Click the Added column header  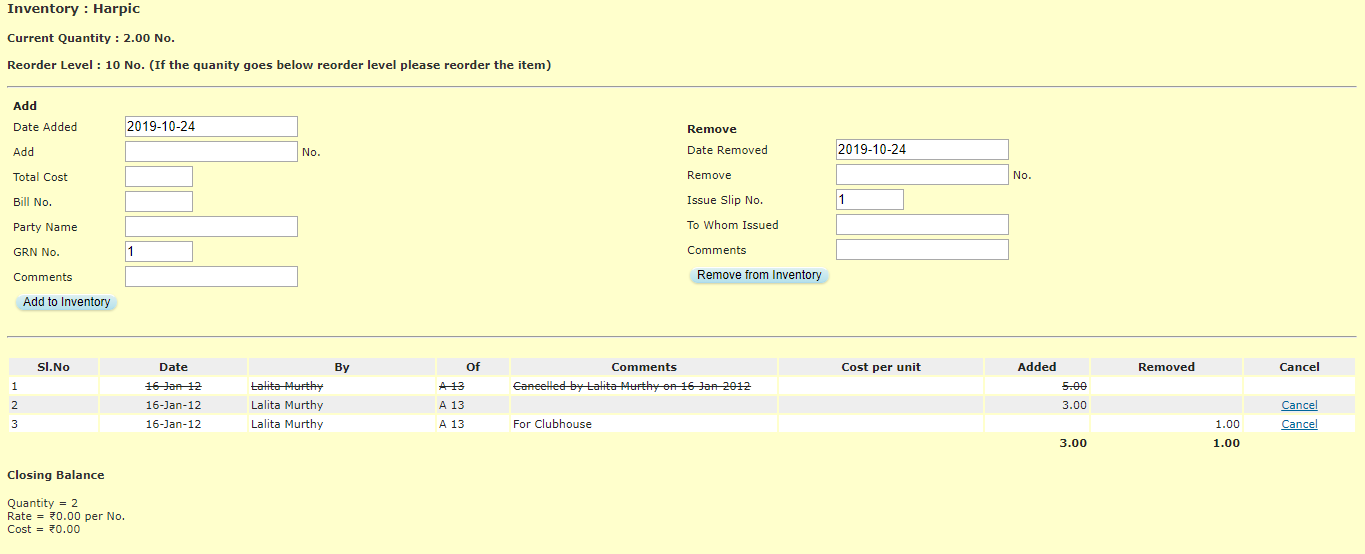(x=1037, y=367)
